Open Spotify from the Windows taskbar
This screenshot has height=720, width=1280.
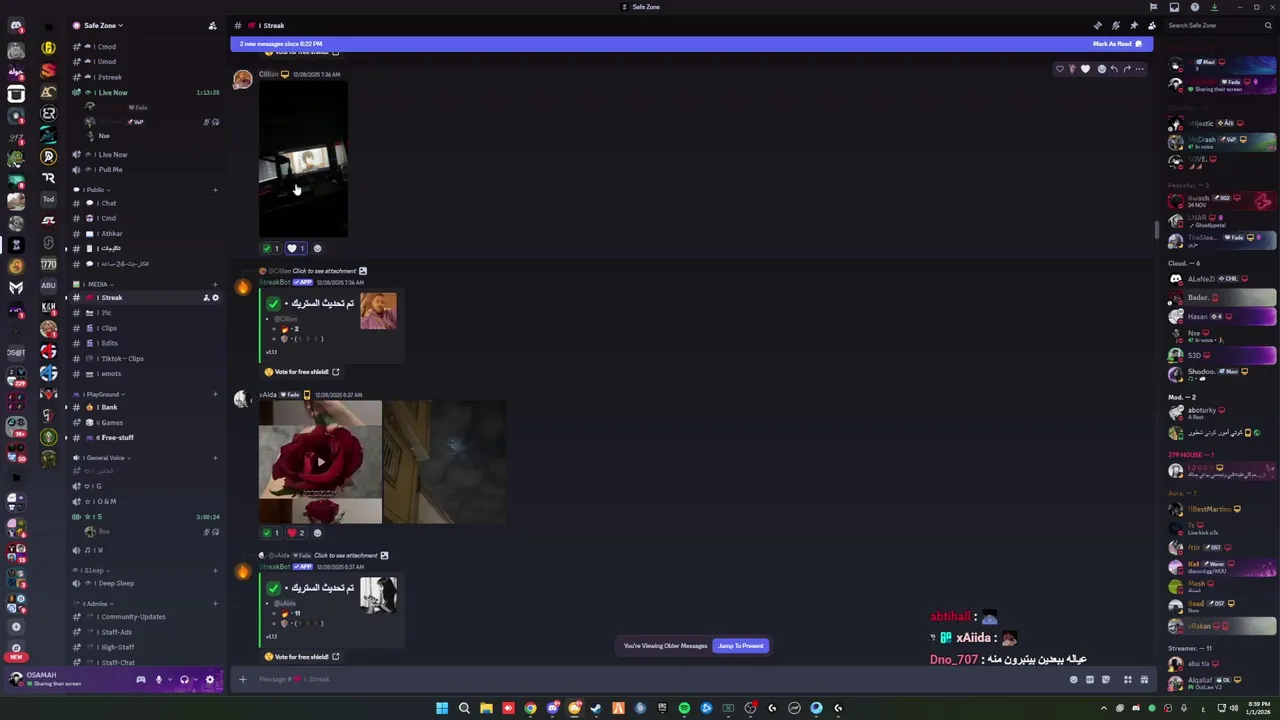tap(684, 708)
